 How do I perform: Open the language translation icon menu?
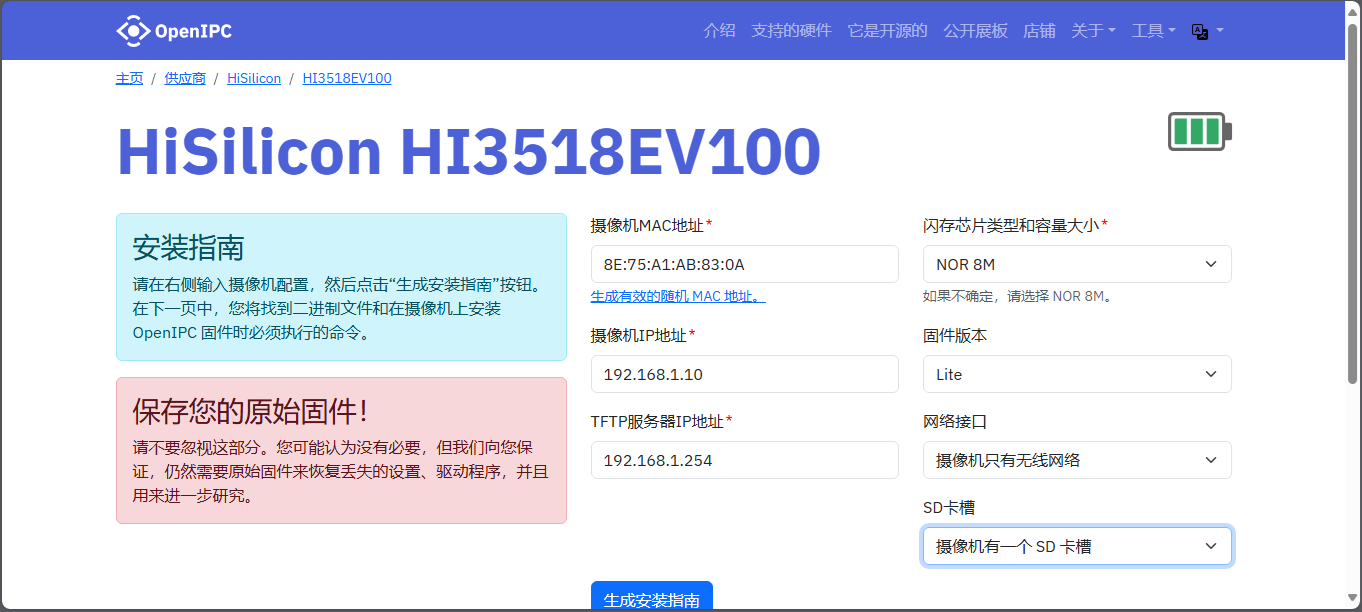coord(1207,31)
